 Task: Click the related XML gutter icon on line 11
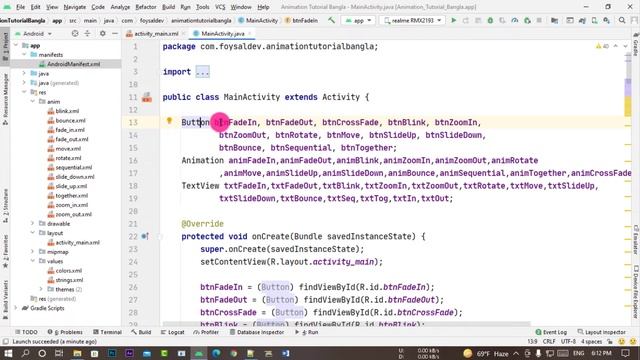point(147,98)
